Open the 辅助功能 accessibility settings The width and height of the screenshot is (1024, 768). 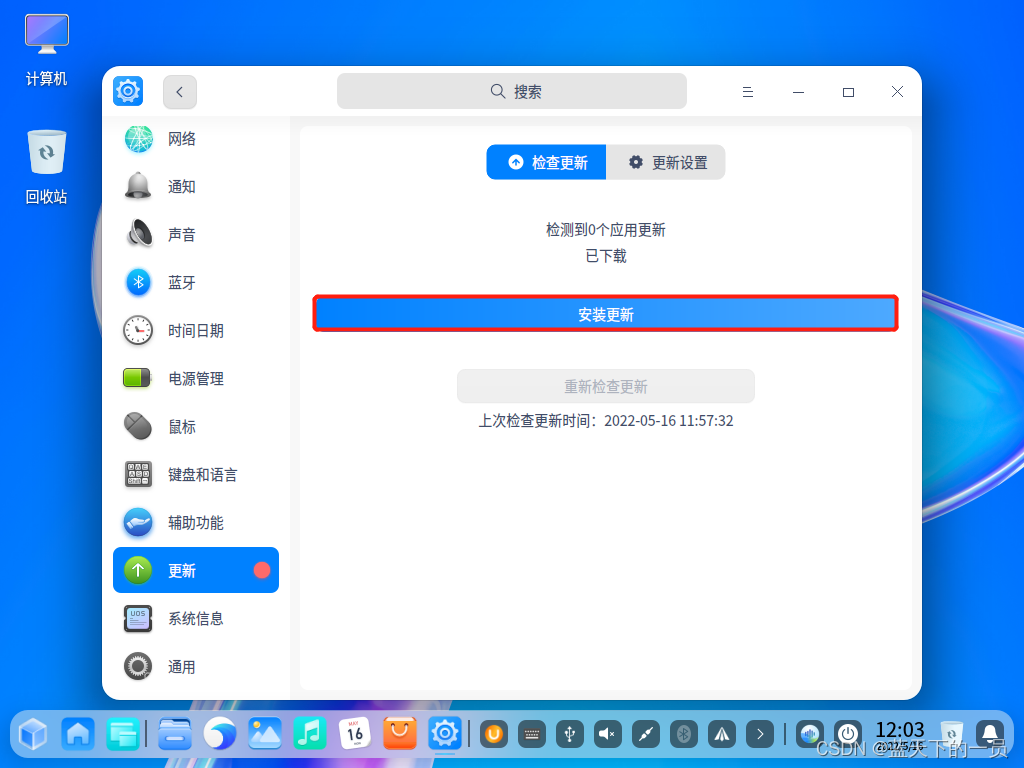coord(195,522)
